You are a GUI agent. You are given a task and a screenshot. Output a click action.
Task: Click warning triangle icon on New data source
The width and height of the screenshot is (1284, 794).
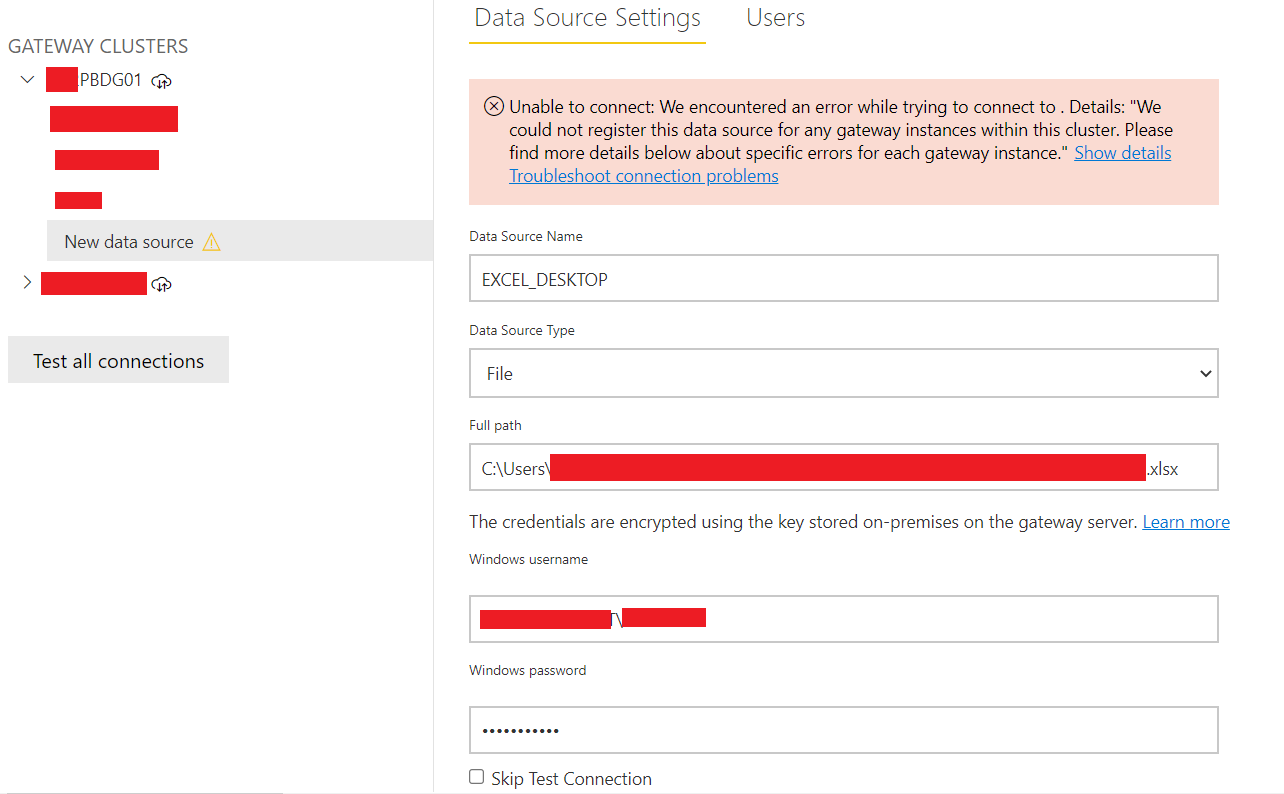click(x=211, y=242)
